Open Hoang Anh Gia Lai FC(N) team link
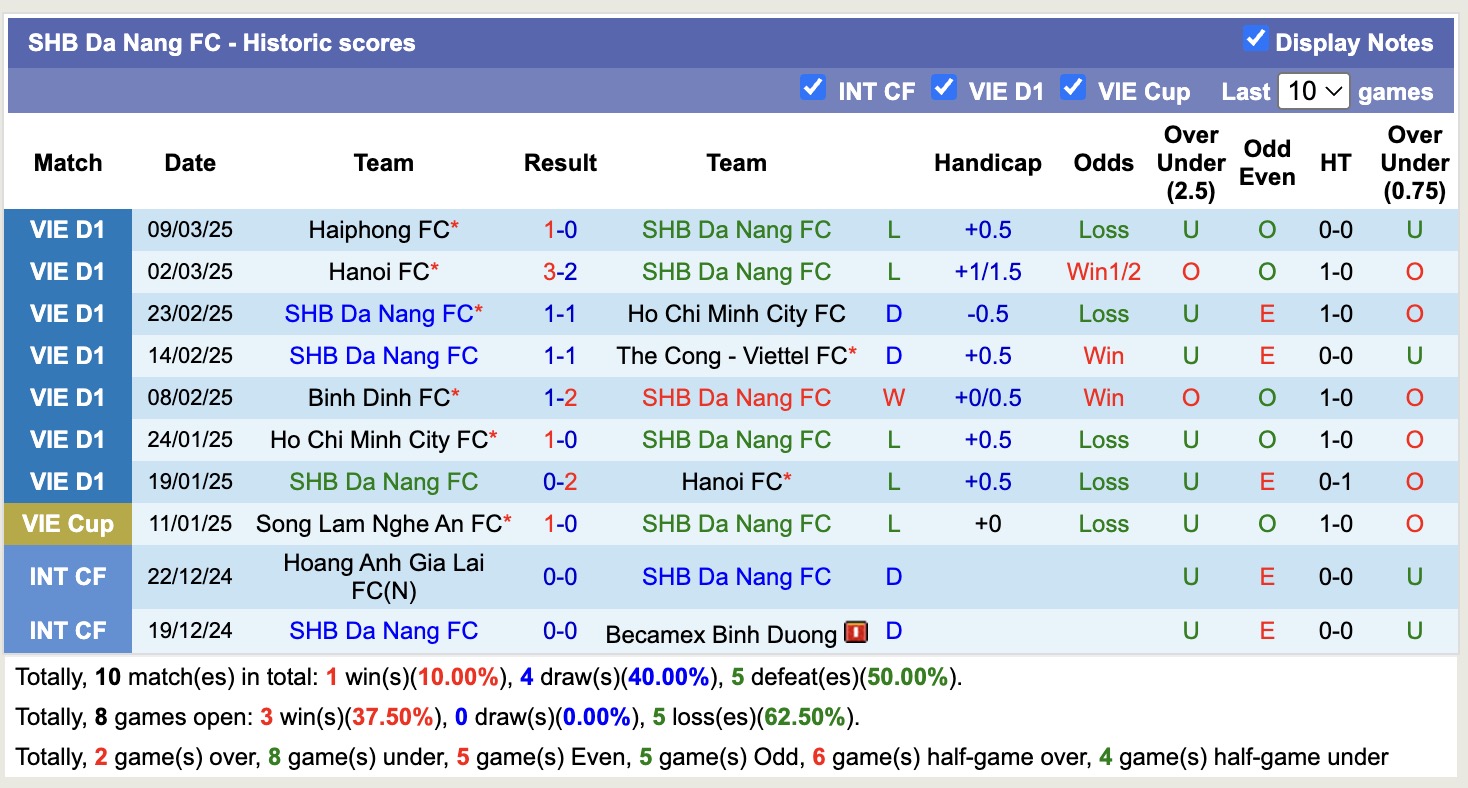1468x788 pixels. click(384, 577)
